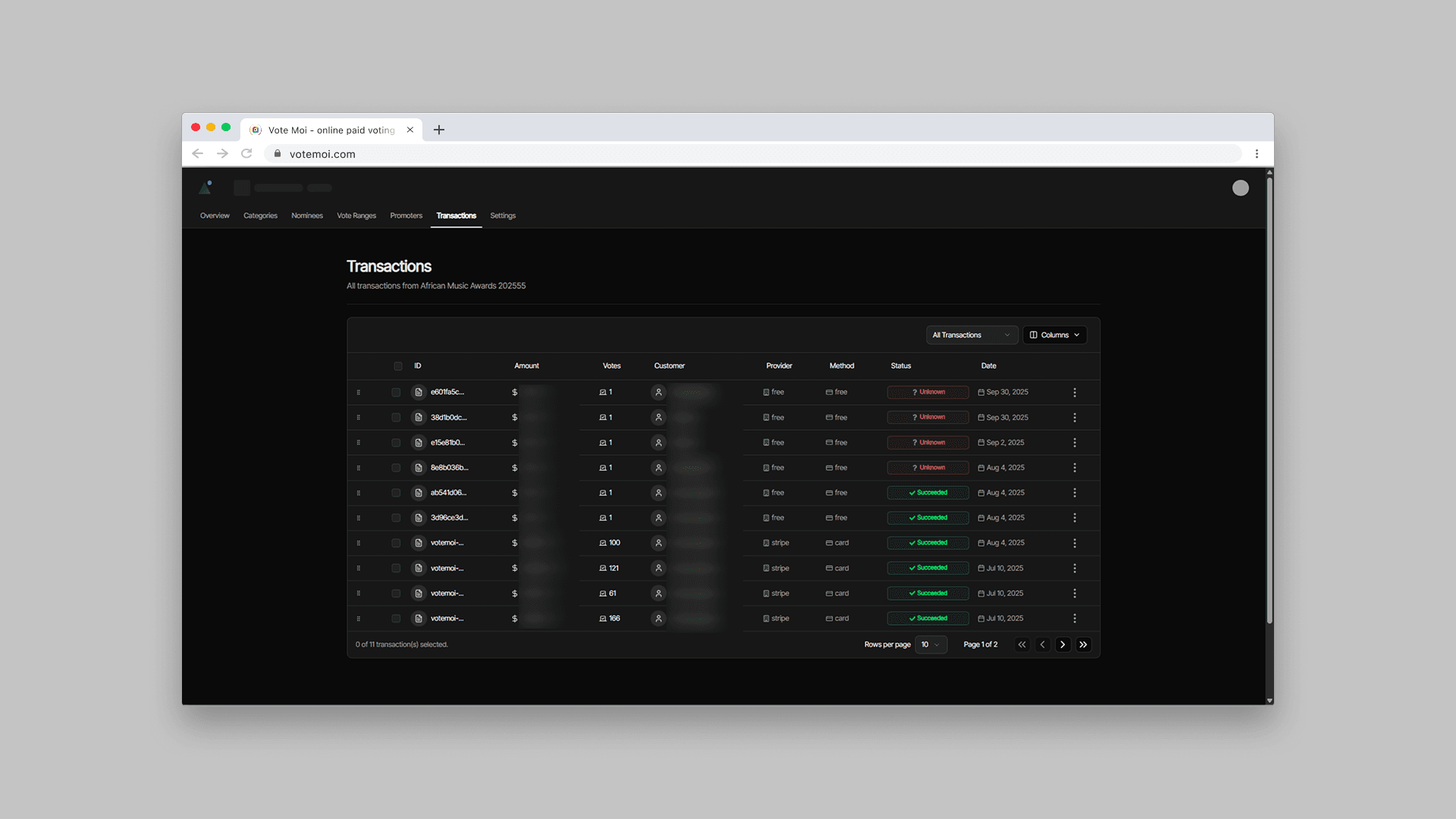
Task: Click the drag handle on the 3d96ce3d row
Action: [x=359, y=518]
